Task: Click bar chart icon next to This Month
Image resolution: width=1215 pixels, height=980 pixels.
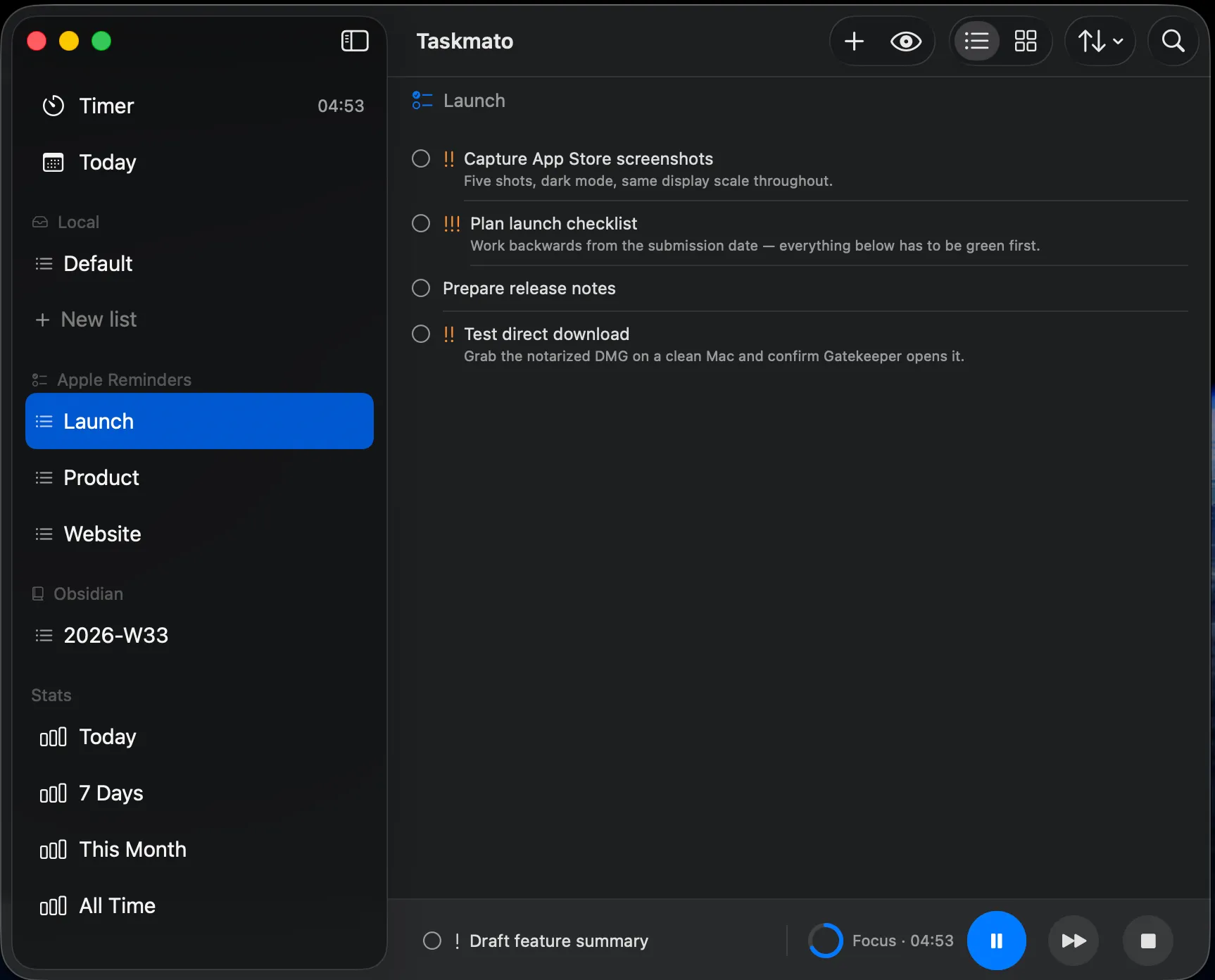Action: pos(53,850)
